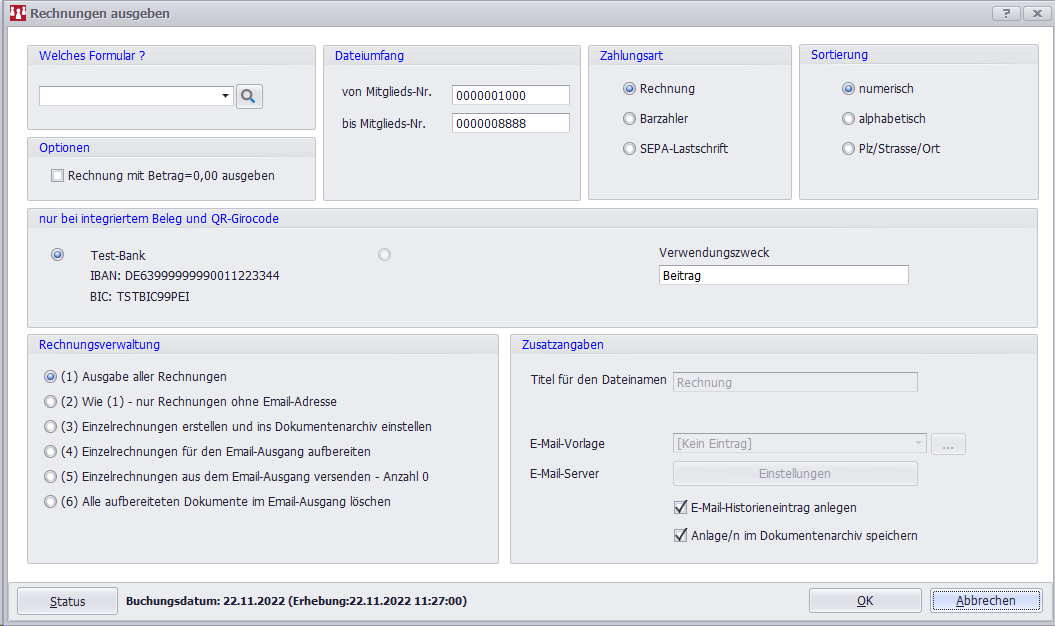Click the Verwendungszweck text field
Viewport: 1055px width, 626px height.
(783, 275)
